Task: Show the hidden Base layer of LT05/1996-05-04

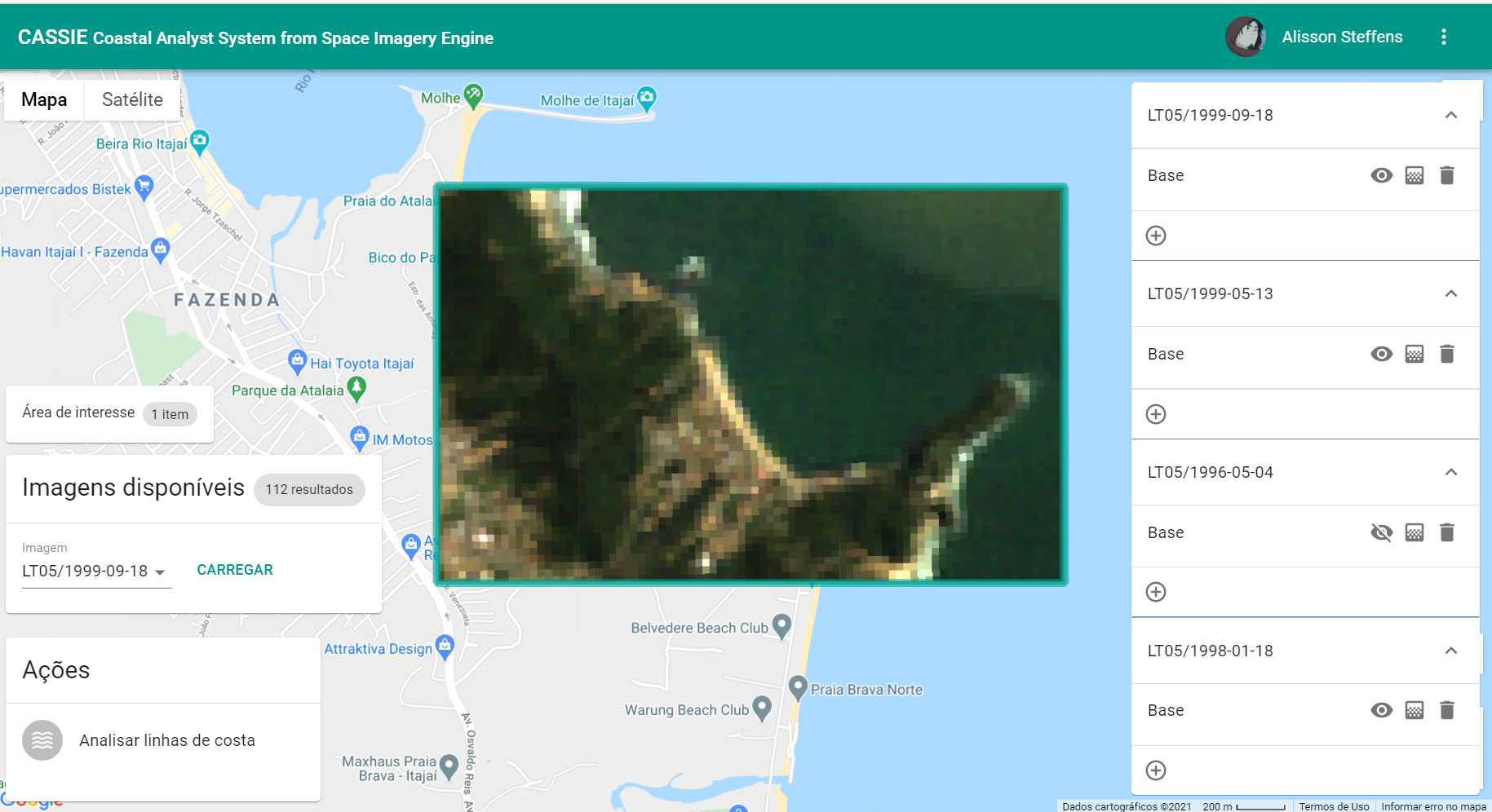Action: click(1381, 532)
